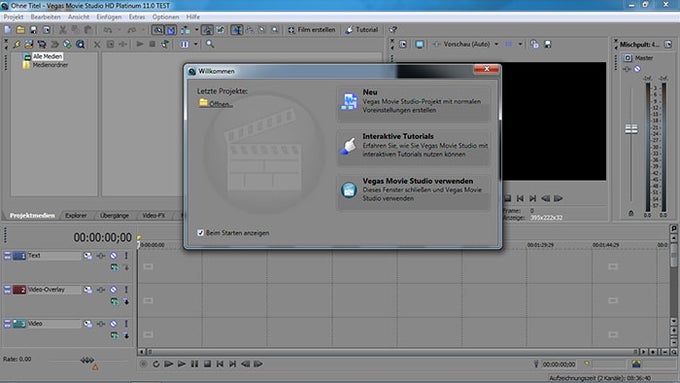Viewport: 680px width, 383px height.
Task: Click the Master volume fader in Mischpult
Action: (x=631, y=129)
